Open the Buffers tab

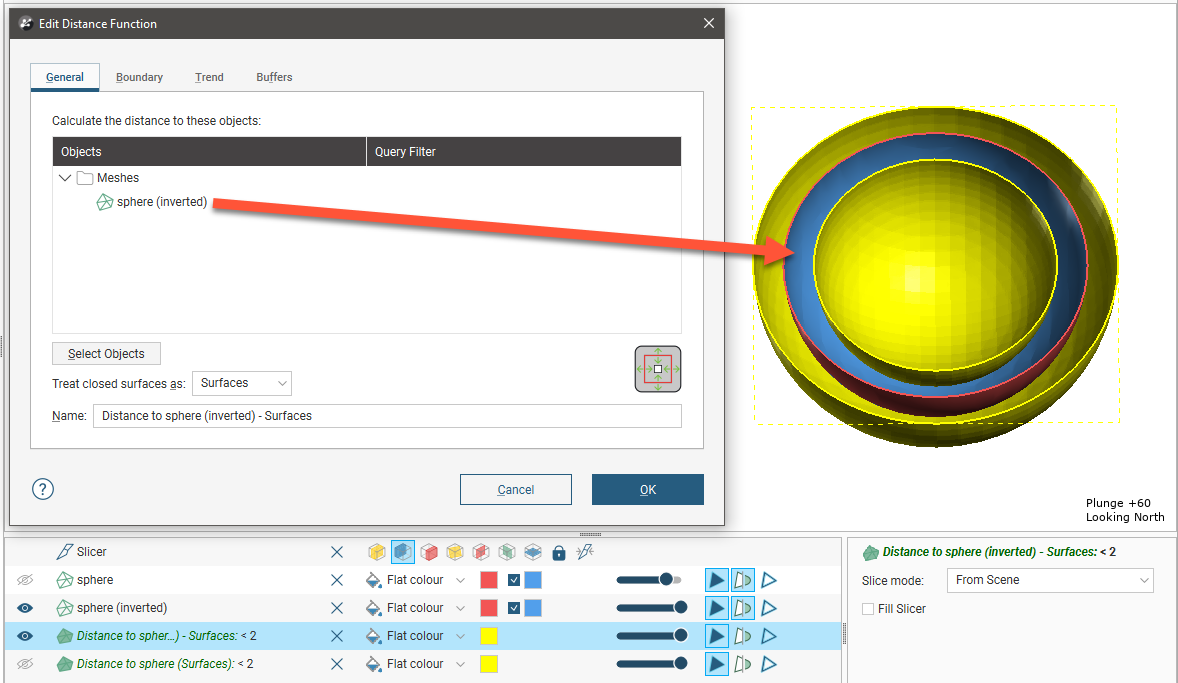coord(274,77)
